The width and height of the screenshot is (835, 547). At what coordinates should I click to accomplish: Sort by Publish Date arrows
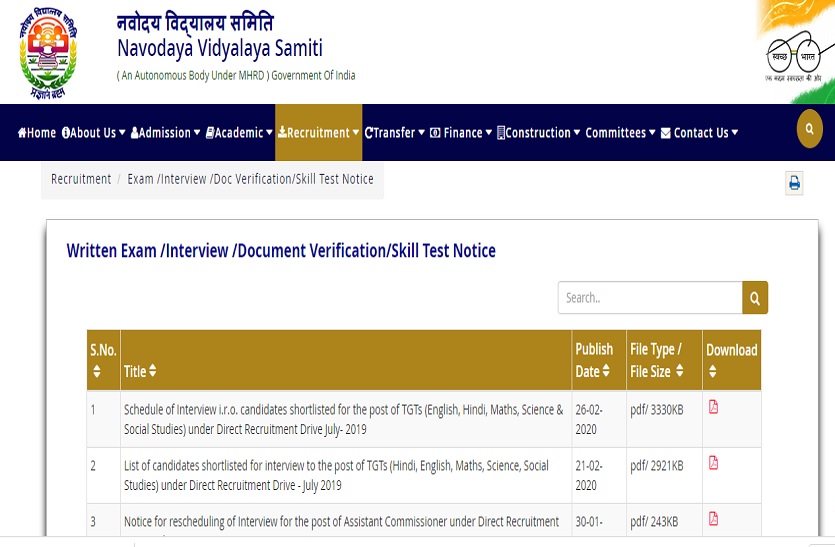pyautogui.click(x=606, y=371)
